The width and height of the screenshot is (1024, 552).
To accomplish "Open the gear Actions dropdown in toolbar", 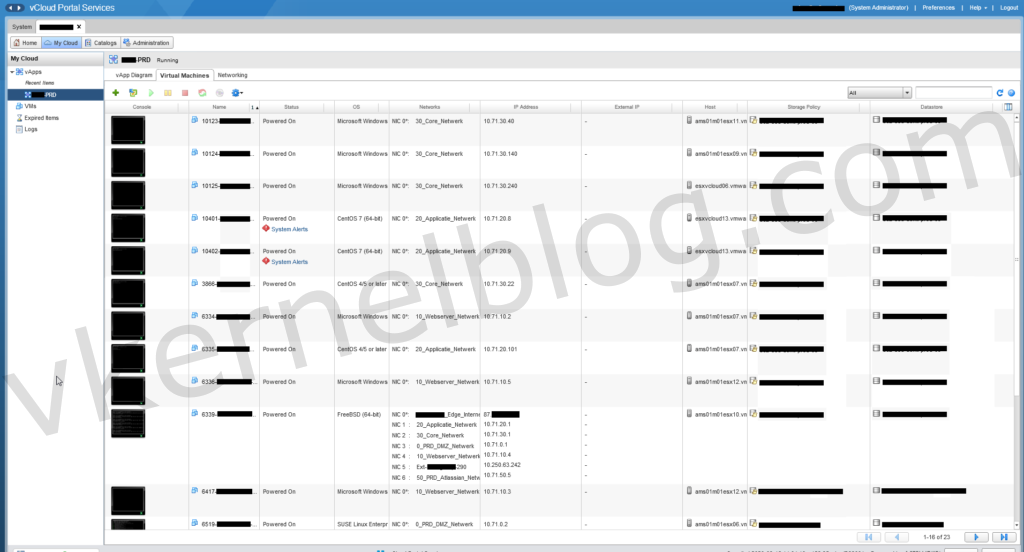I will [x=237, y=93].
